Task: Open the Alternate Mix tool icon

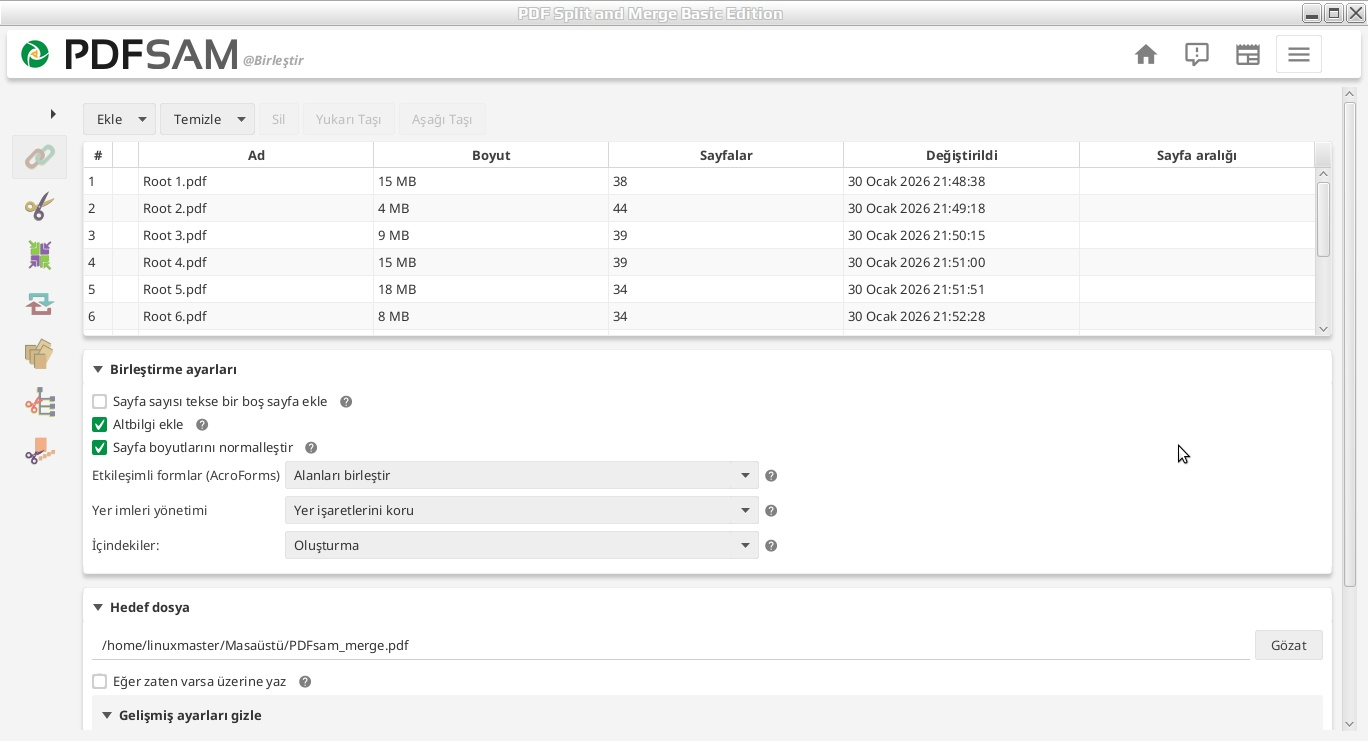Action: click(x=40, y=255)
